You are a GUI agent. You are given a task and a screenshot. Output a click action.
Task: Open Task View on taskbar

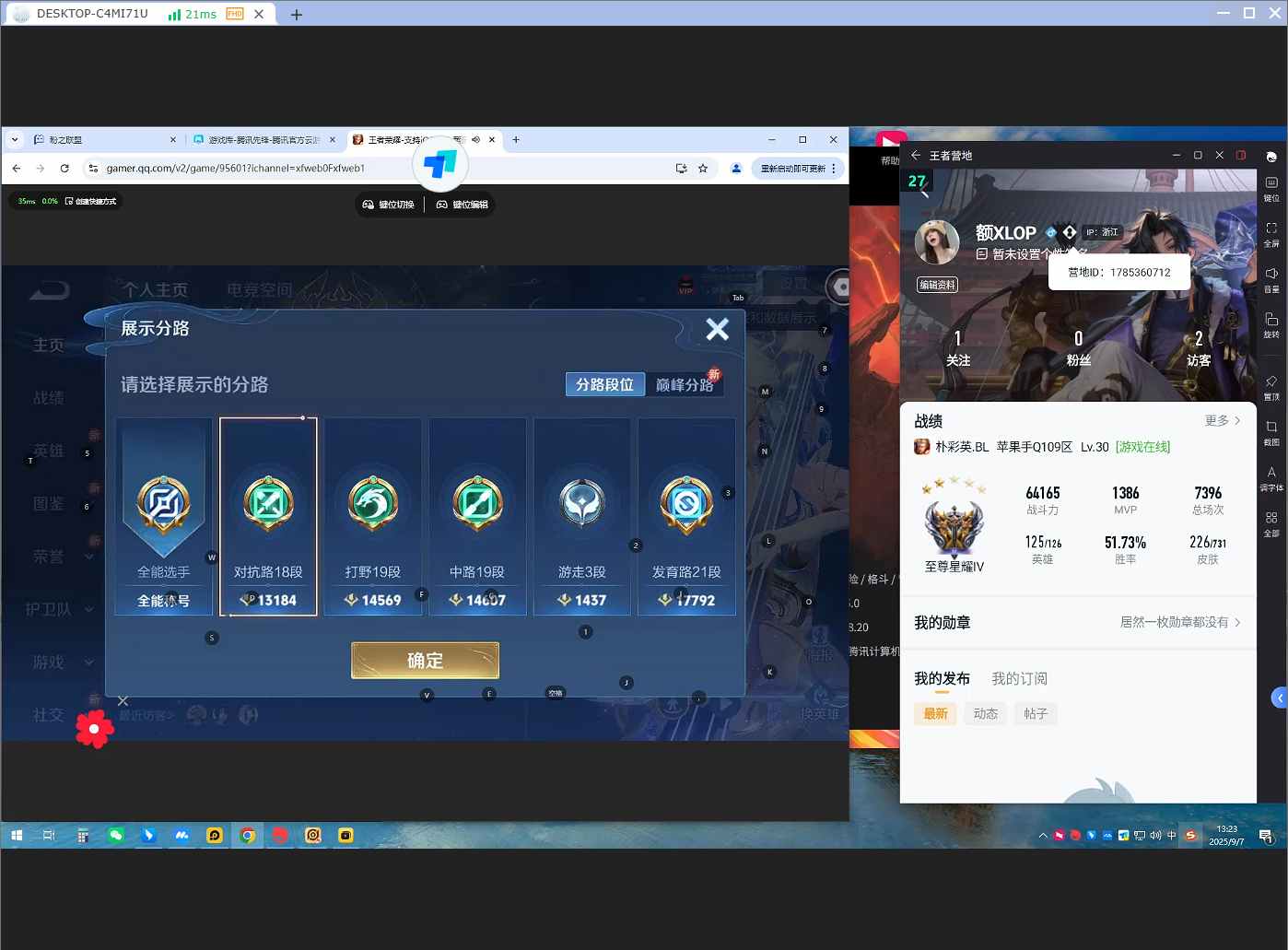49,836
